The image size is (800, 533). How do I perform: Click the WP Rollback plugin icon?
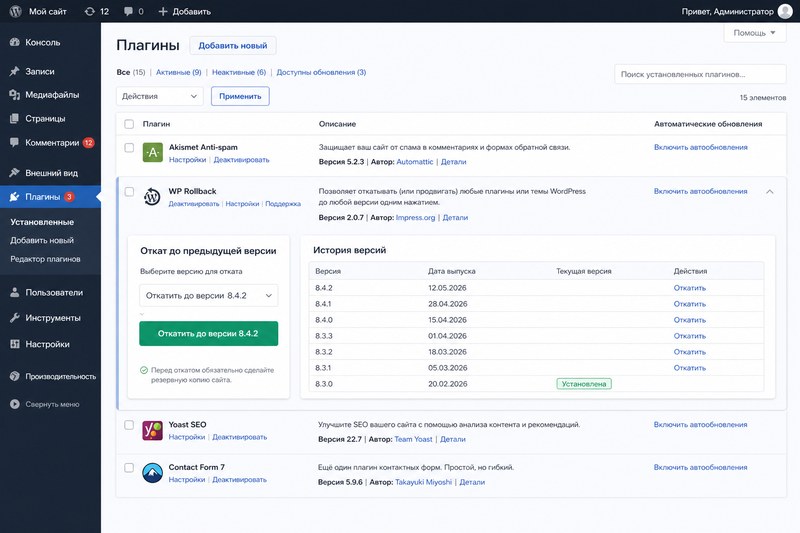152,196
